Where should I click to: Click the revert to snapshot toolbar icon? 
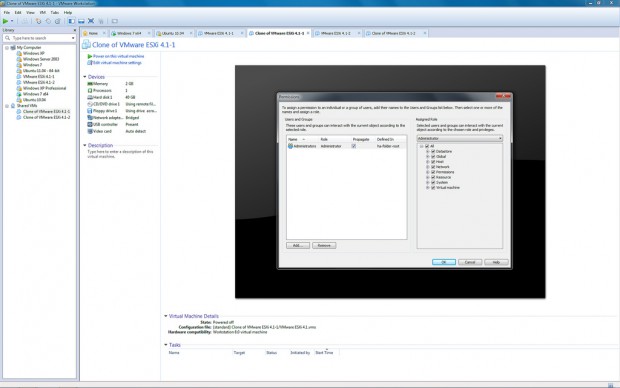click(48, 21)
